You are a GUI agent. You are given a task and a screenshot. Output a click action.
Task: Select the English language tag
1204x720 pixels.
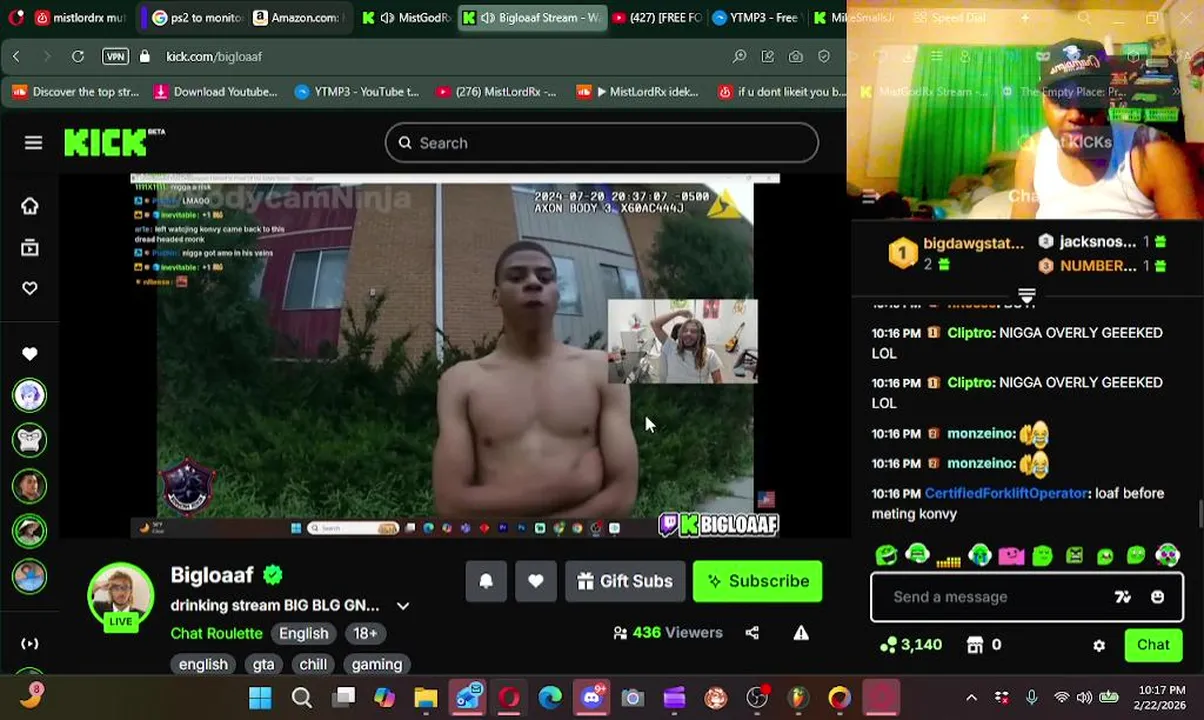tap(303, 633)
